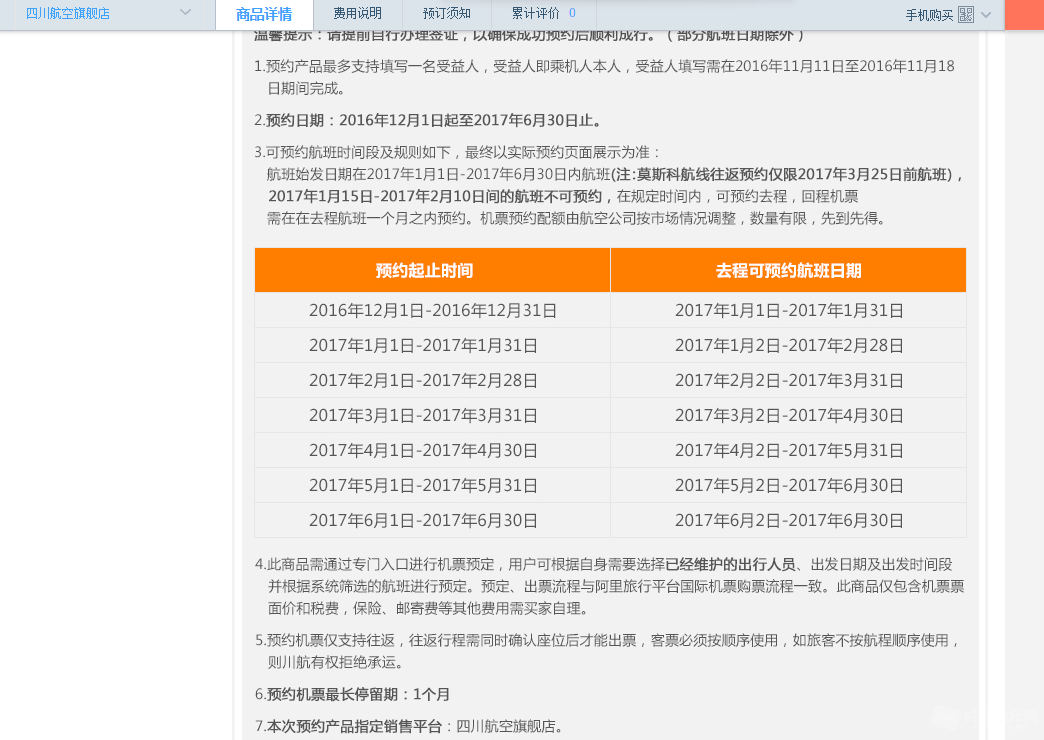Click the orange-red button at top right
1044x740 pixels.
[x=1024, y=14]
